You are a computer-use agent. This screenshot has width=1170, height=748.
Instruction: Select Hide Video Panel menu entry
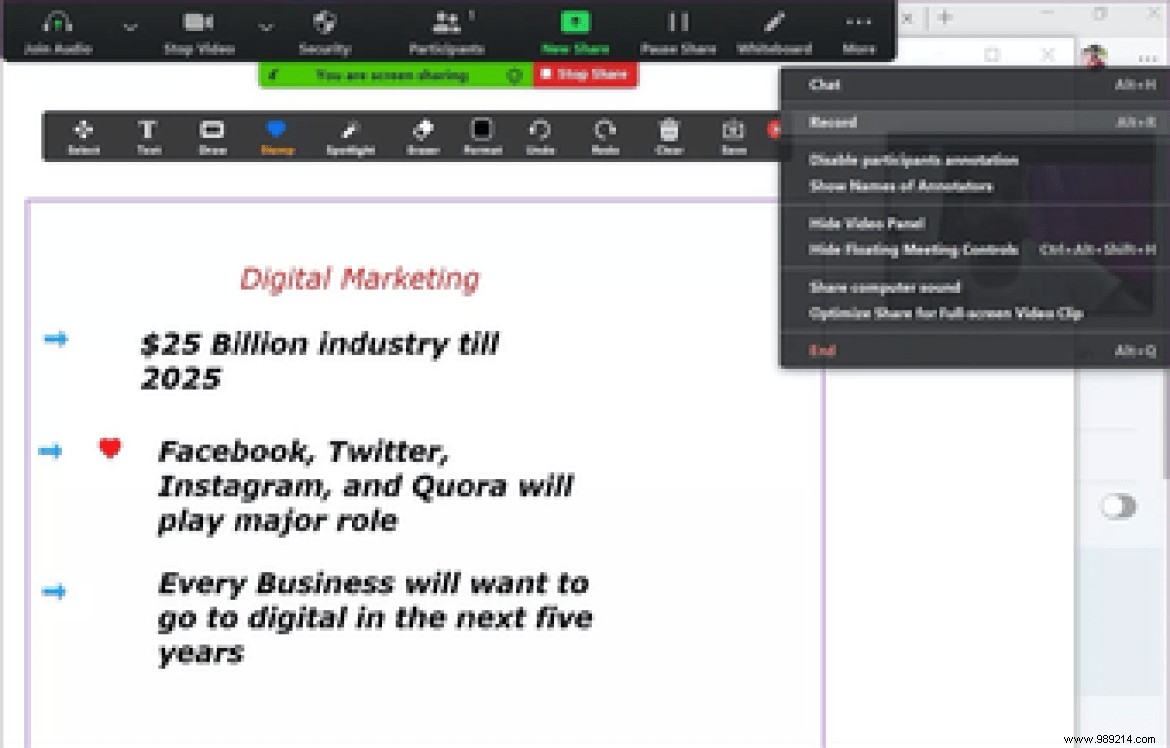(x=866, y=224)
